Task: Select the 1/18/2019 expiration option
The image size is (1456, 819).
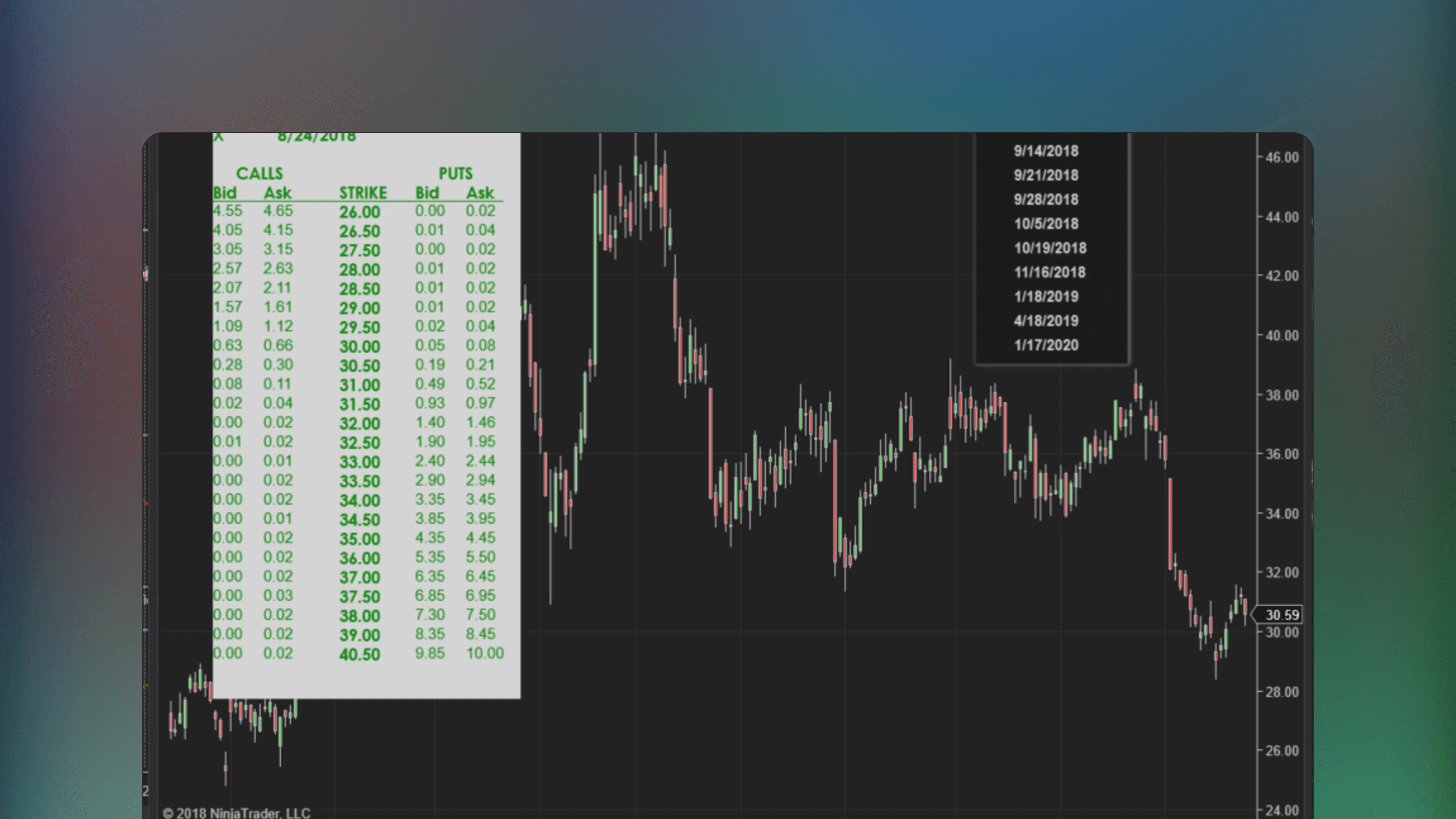Action: pos(1046,296)
